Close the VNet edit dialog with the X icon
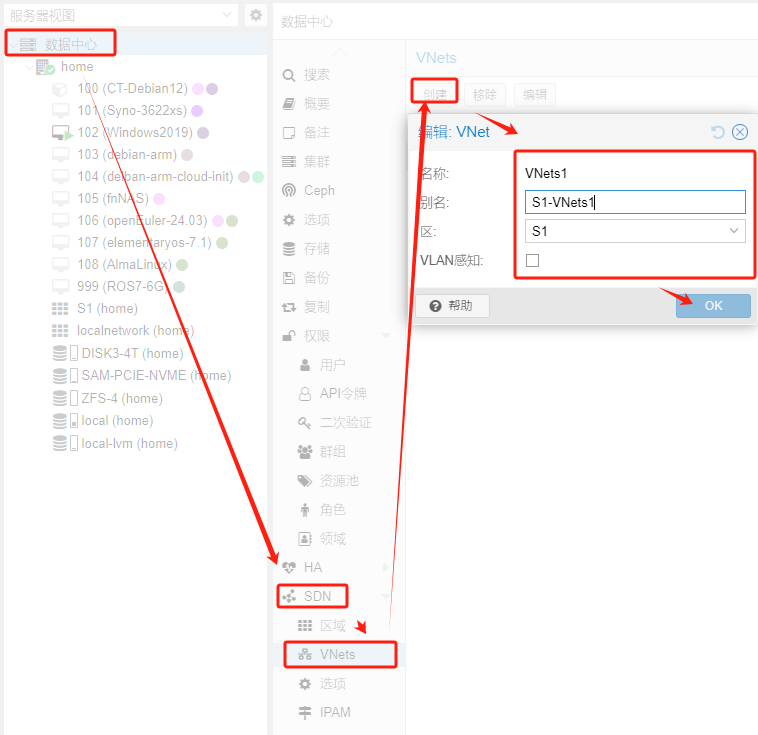 click(740, 132)
